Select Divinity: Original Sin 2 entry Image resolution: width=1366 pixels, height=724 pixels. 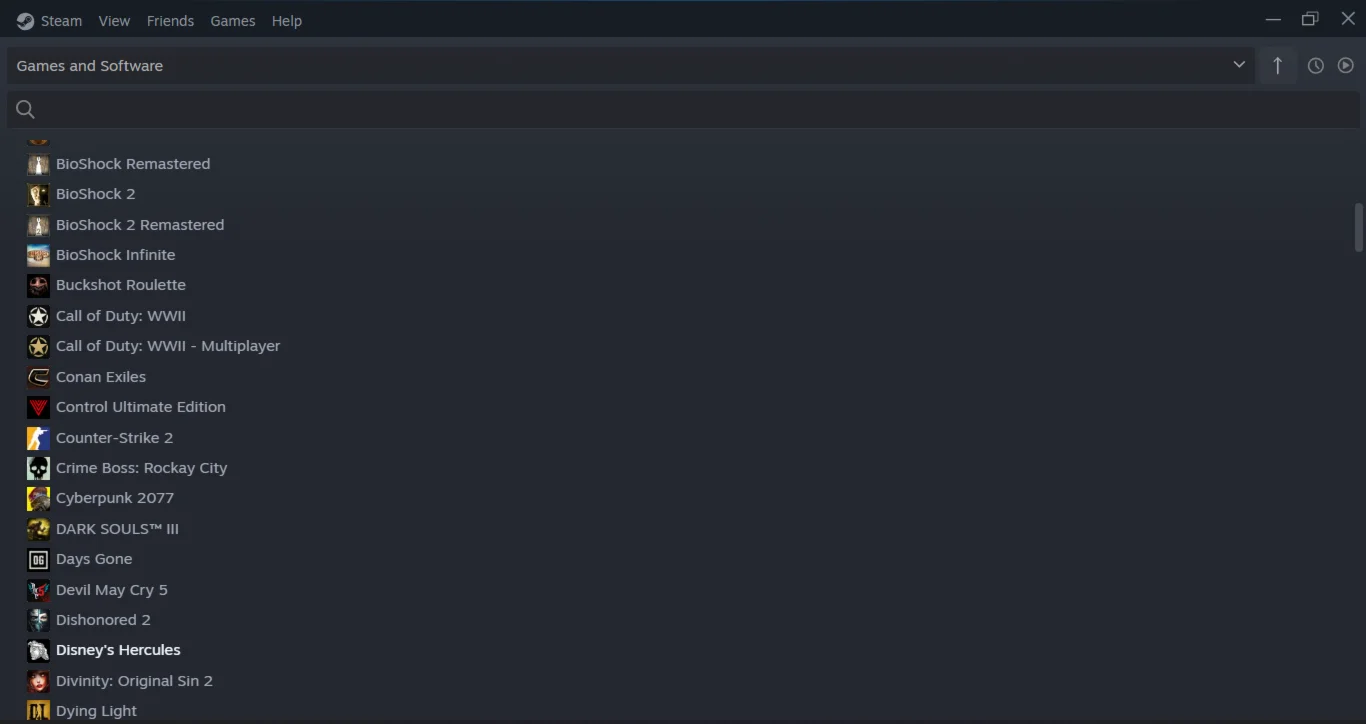(134, 681)
